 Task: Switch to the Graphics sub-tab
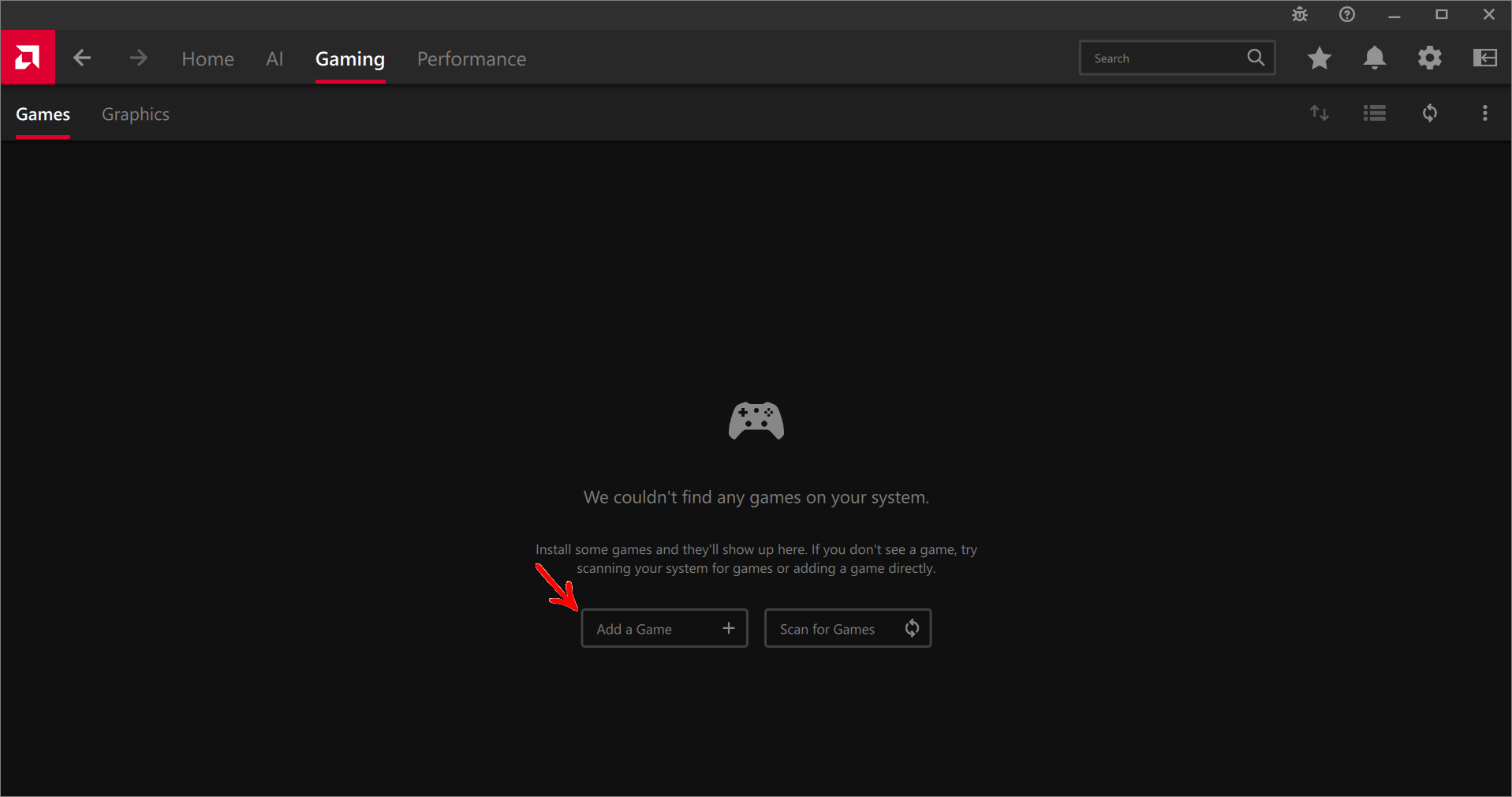pos(136,114)
